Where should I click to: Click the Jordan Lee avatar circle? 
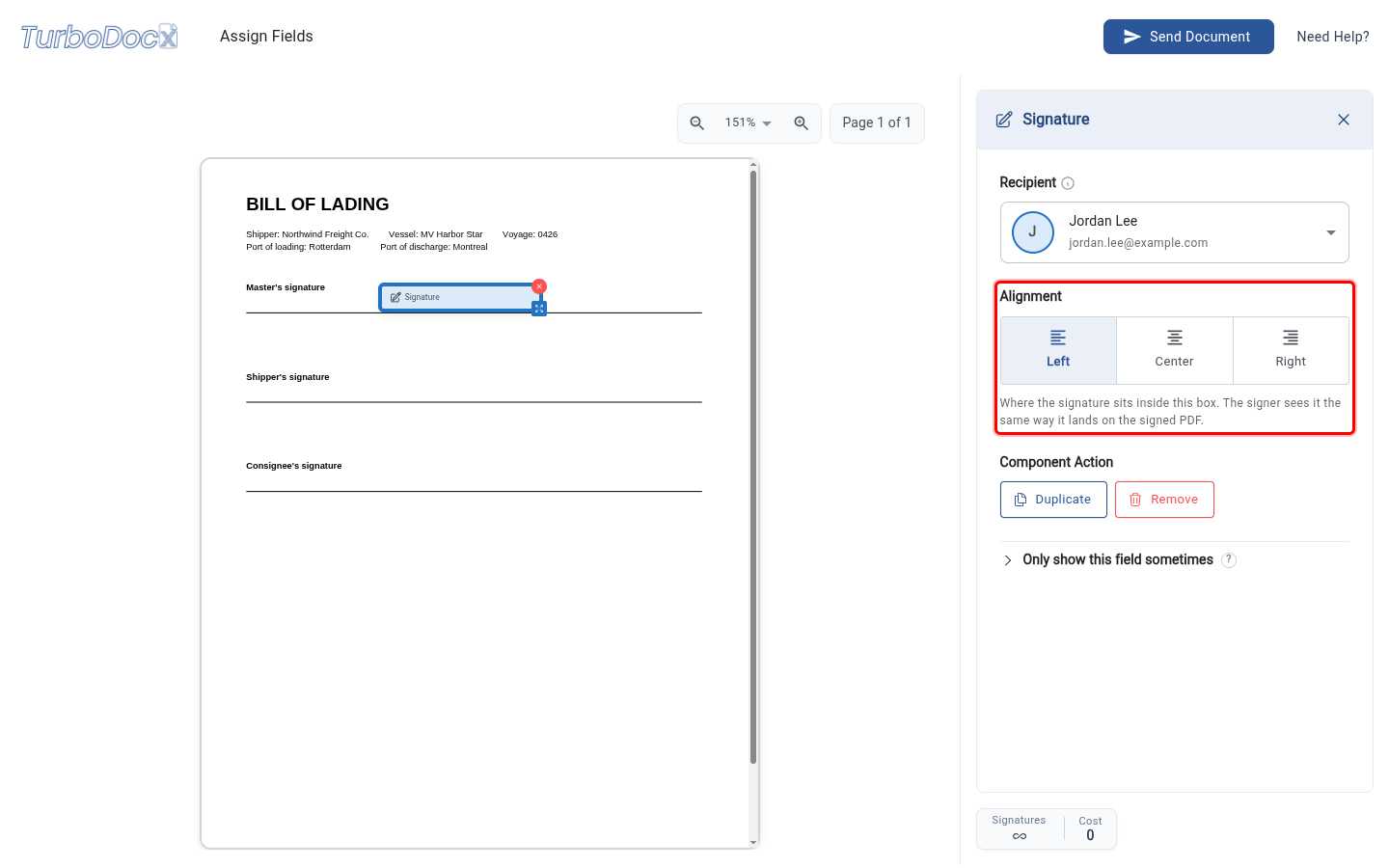(1032, 232)
